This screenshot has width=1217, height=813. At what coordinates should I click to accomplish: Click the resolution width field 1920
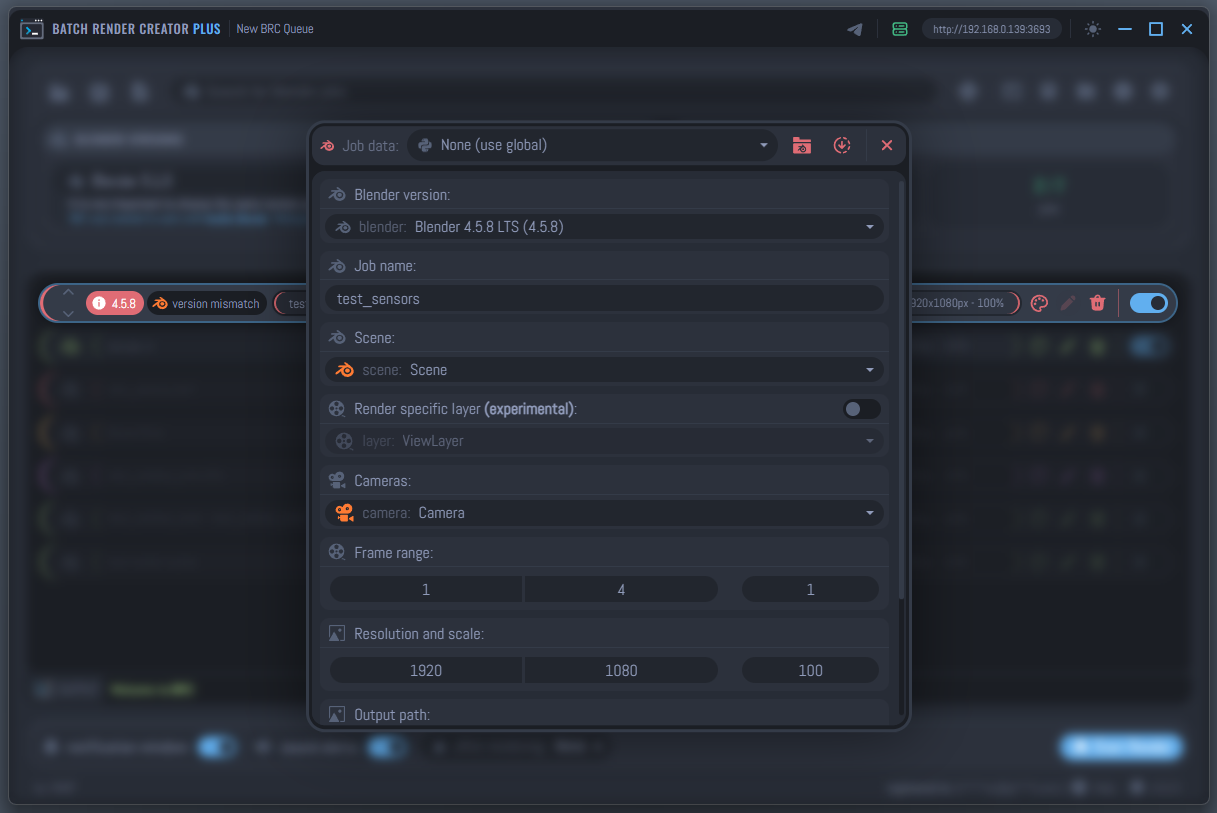point(425,671)
